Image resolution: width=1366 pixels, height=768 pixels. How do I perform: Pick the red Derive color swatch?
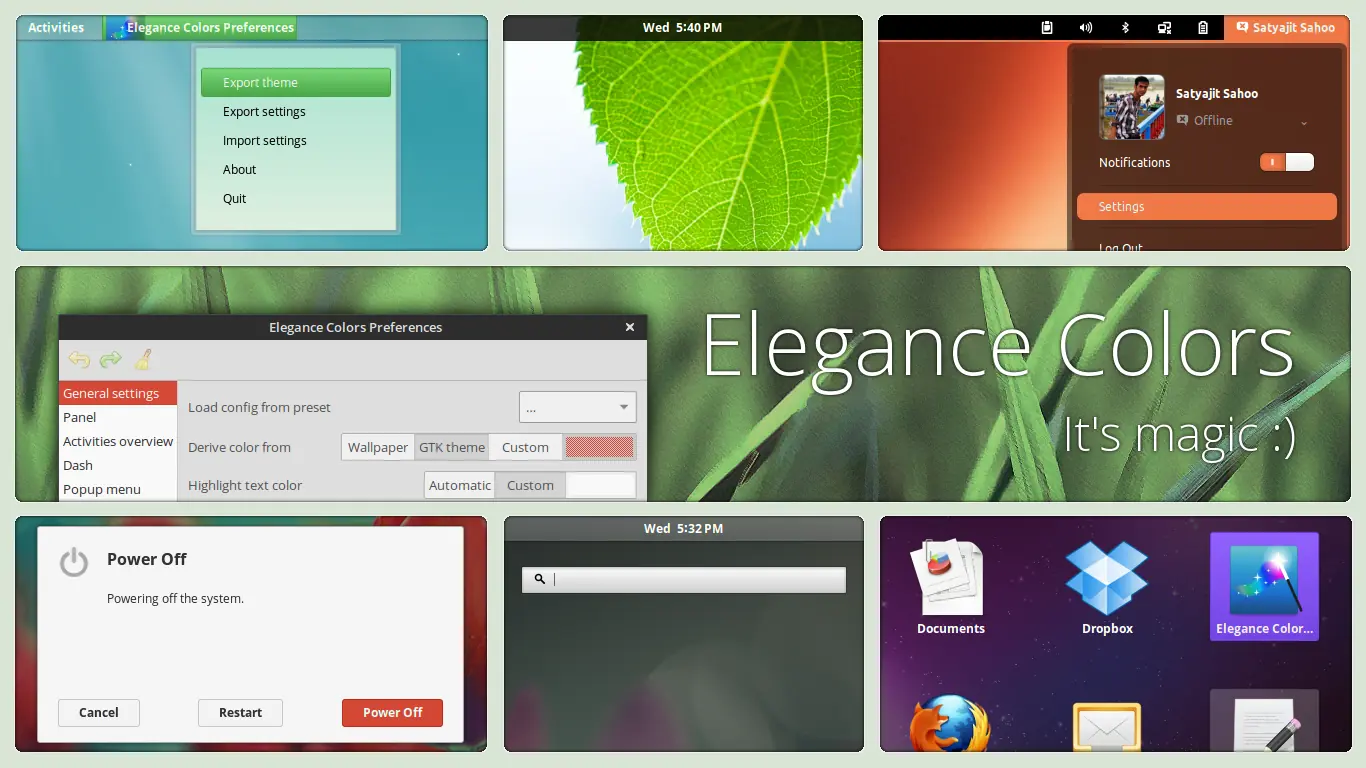pyautogui.click(x=600, y=447)
